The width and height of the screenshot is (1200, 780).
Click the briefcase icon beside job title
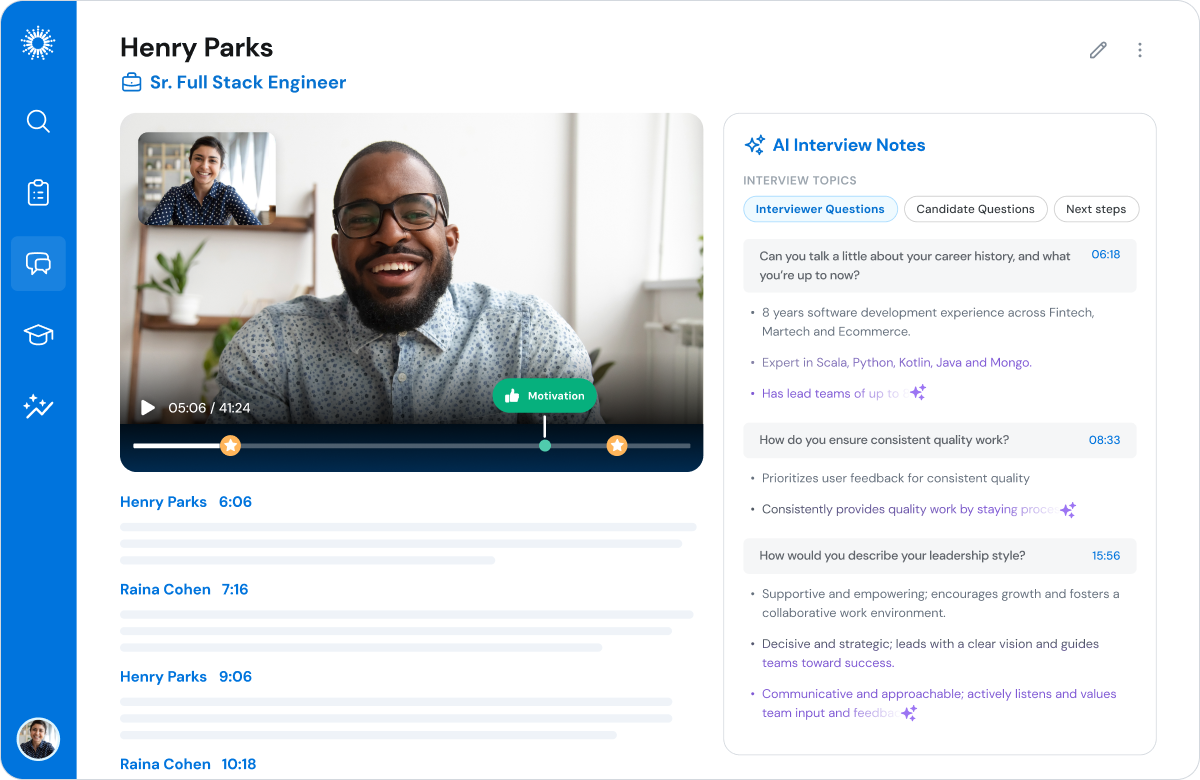coord(131,83)
